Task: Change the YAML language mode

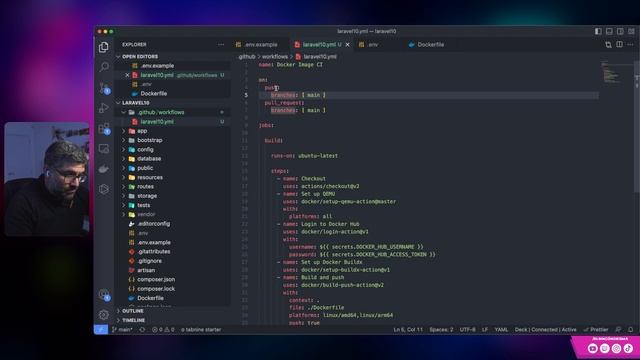Action: 501,329
